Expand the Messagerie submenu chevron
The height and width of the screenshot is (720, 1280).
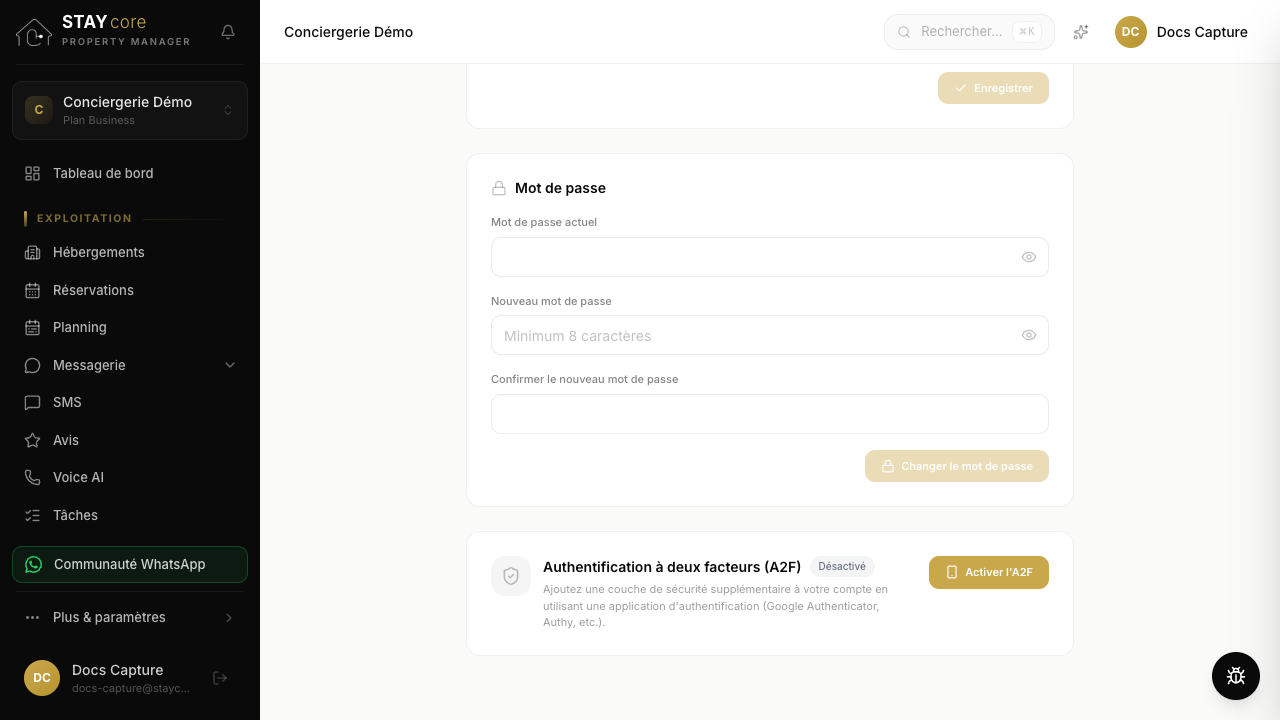[x=230, y=365]
